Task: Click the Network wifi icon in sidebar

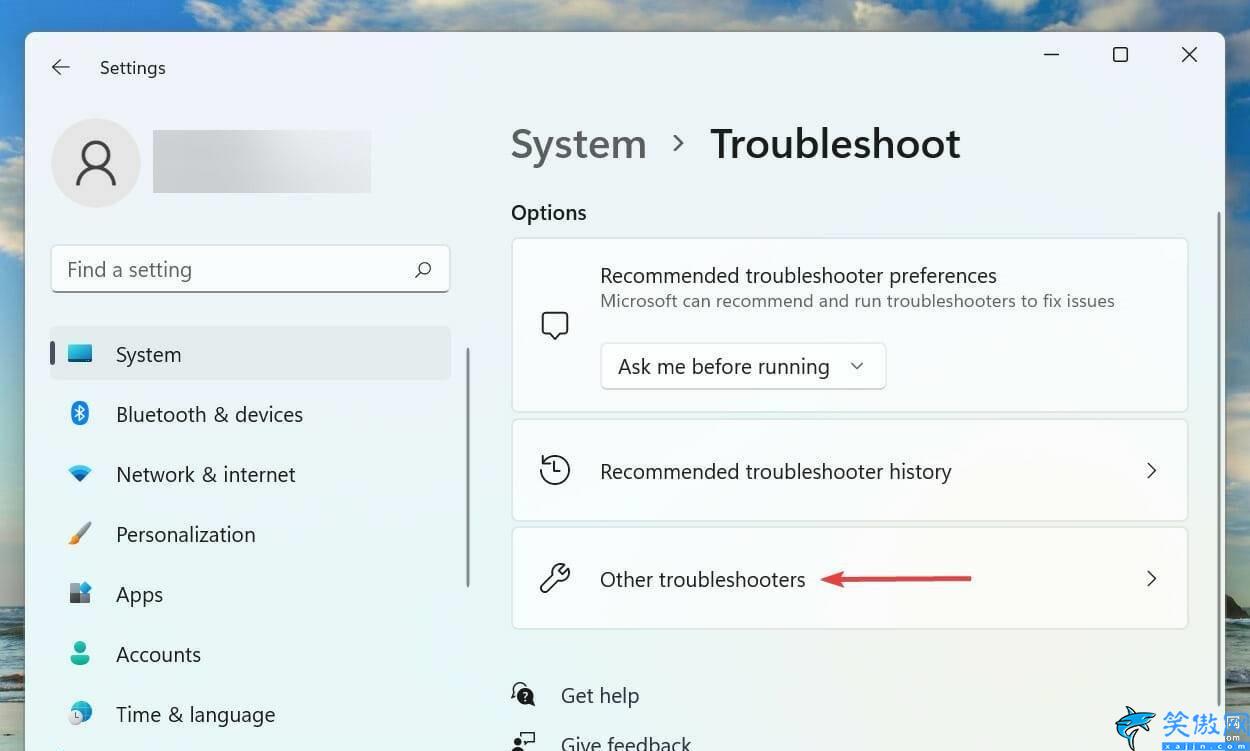Action: (x=80, y=474)
